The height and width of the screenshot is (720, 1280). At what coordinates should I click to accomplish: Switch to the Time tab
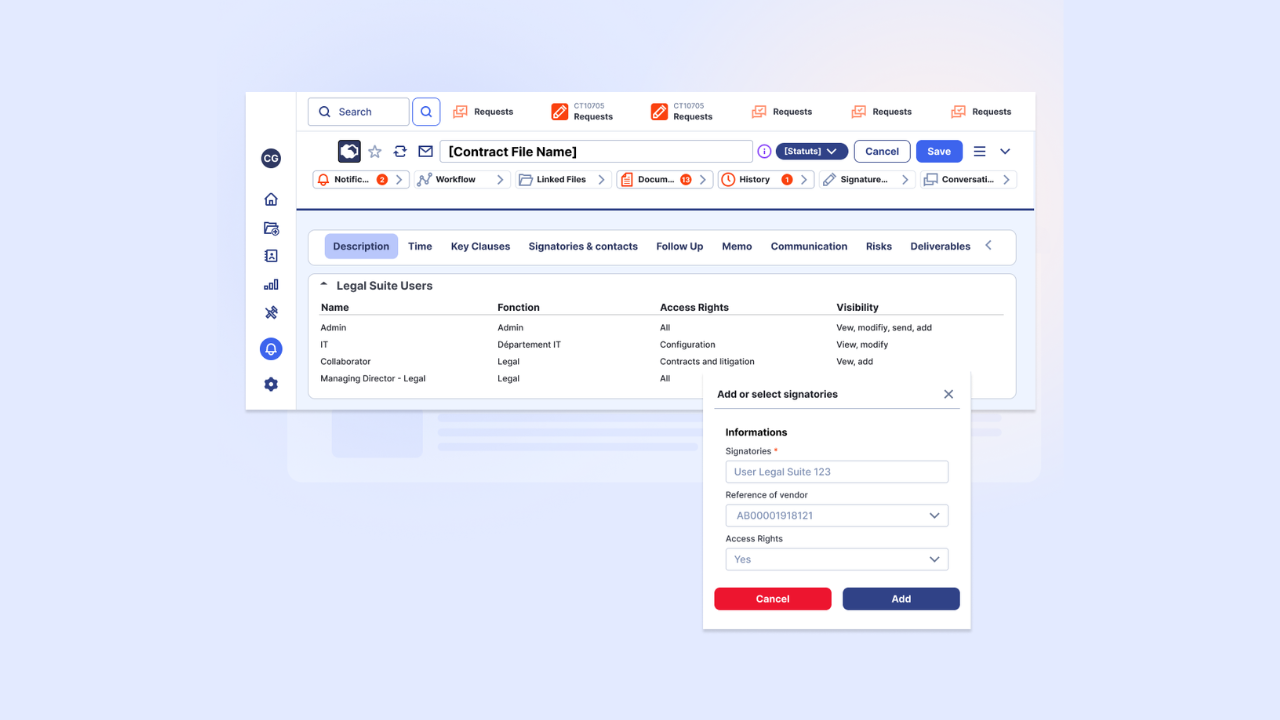point(420,246)
